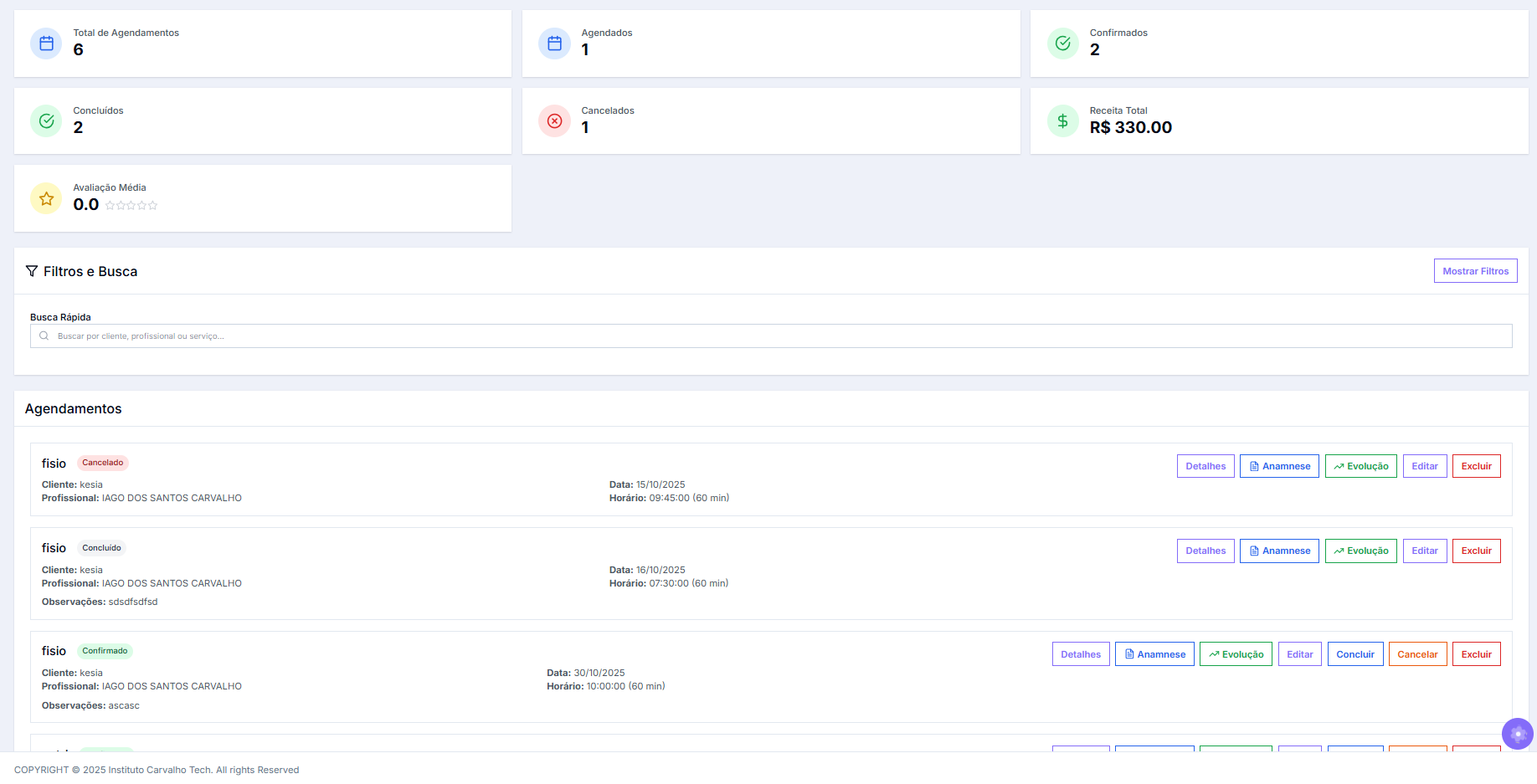Click the Agendados calendar icon
This screenshot has width=1537, height=784.
click(x=554, y=44)
